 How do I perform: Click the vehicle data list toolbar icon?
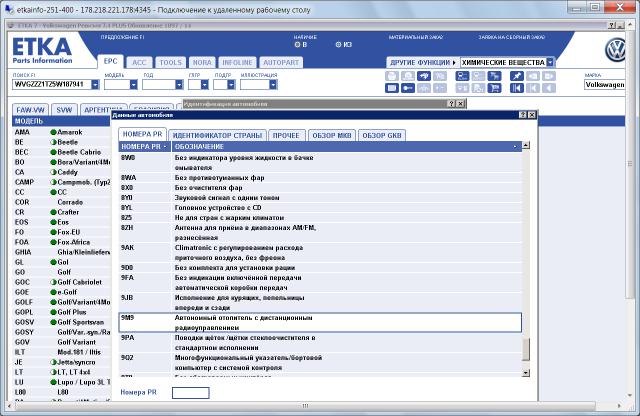[x=462, y=76]
